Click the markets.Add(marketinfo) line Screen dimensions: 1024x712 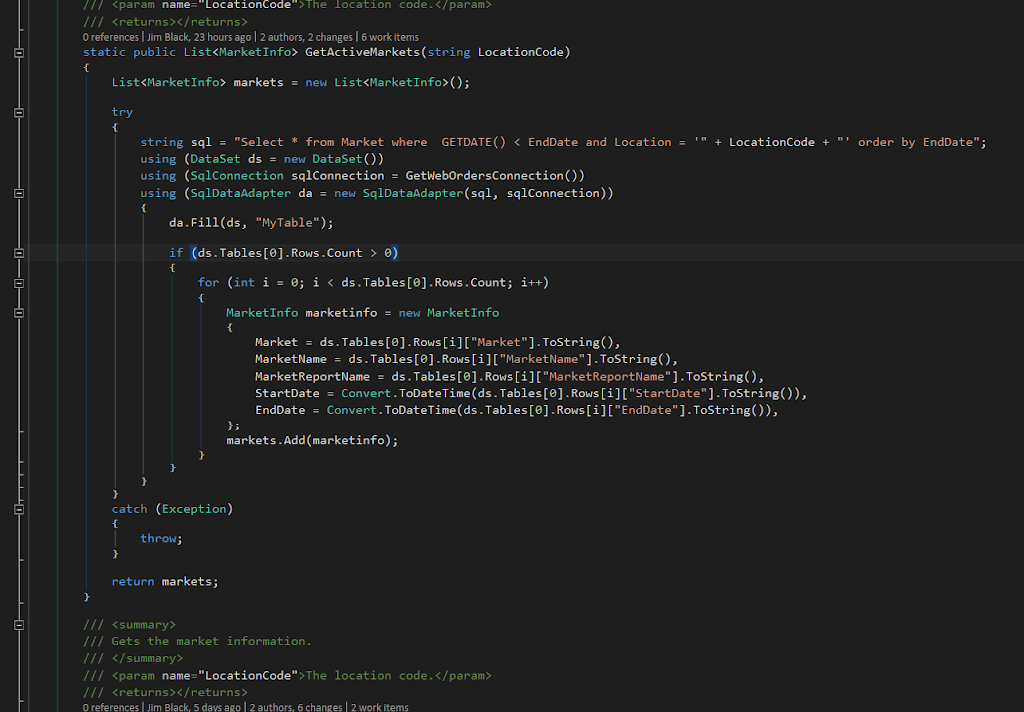click(312, 440)
